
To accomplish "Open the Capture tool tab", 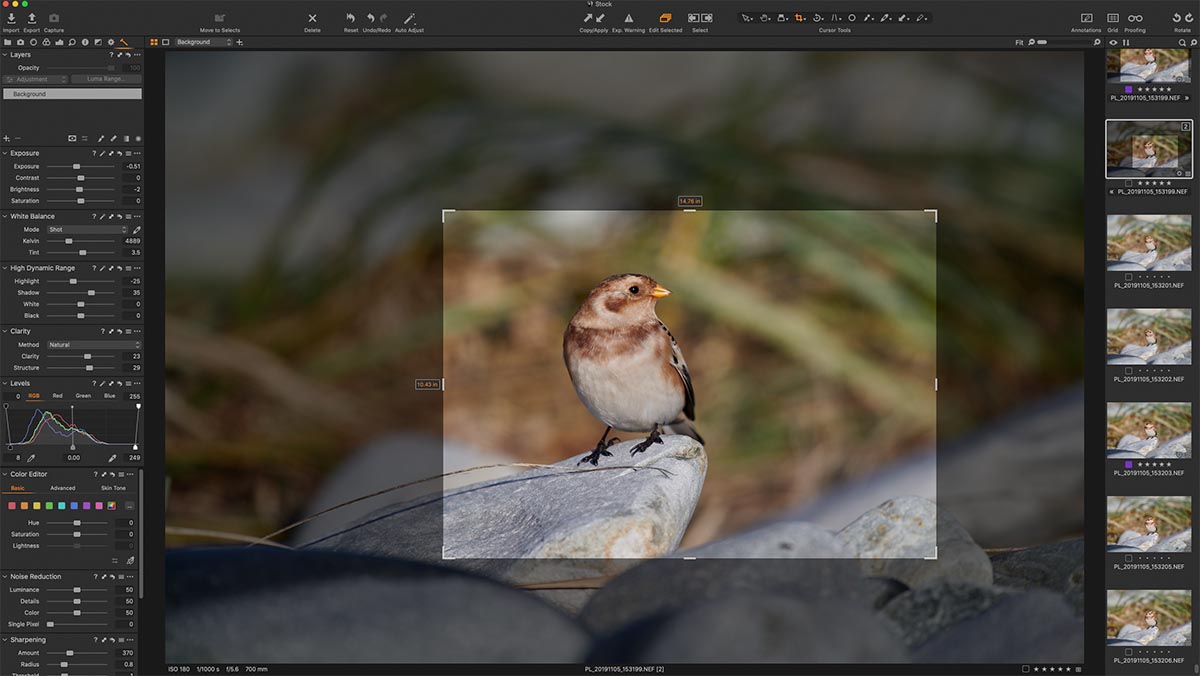I will click(20, 42).
